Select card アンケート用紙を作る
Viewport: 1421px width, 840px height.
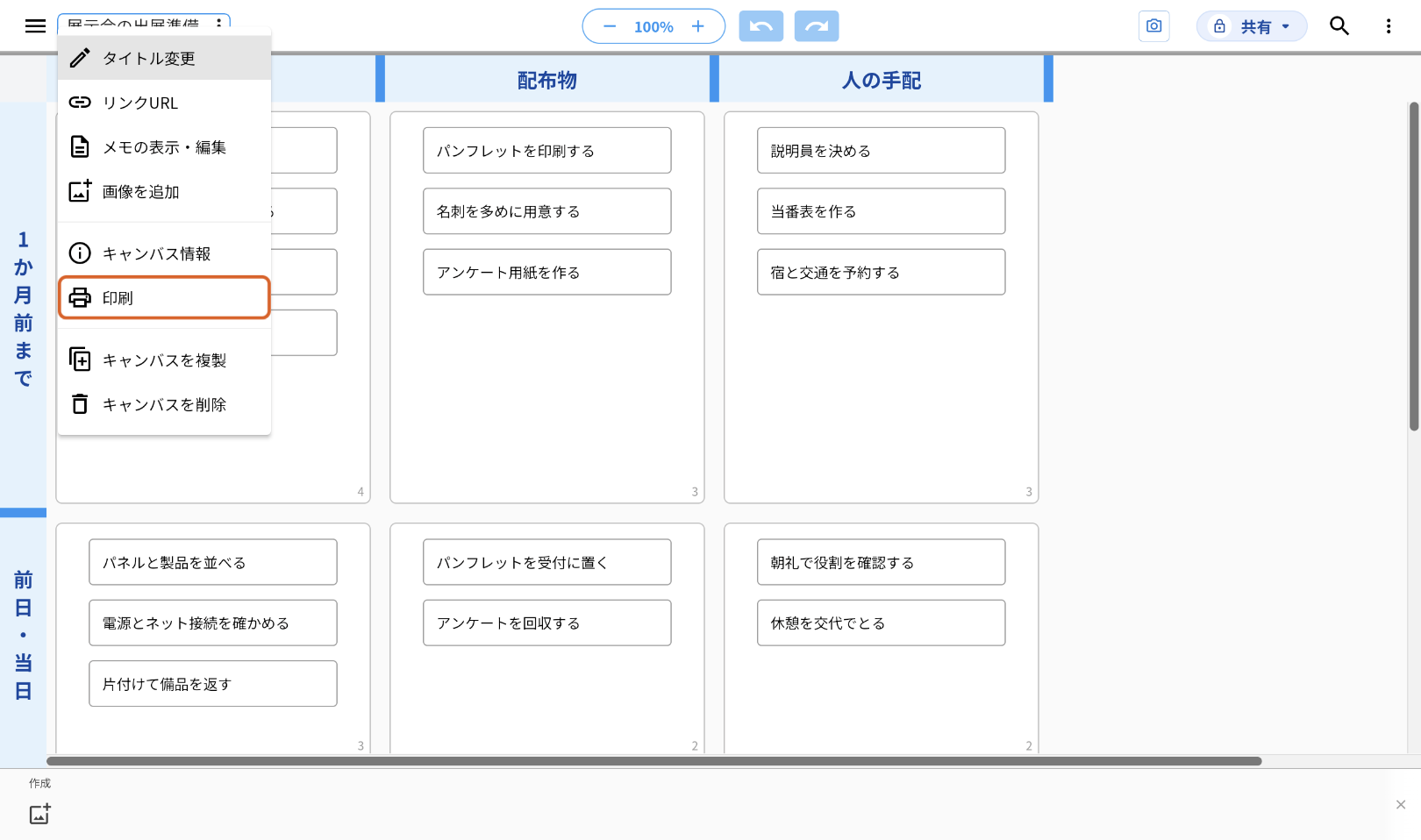tap(547, 273)
